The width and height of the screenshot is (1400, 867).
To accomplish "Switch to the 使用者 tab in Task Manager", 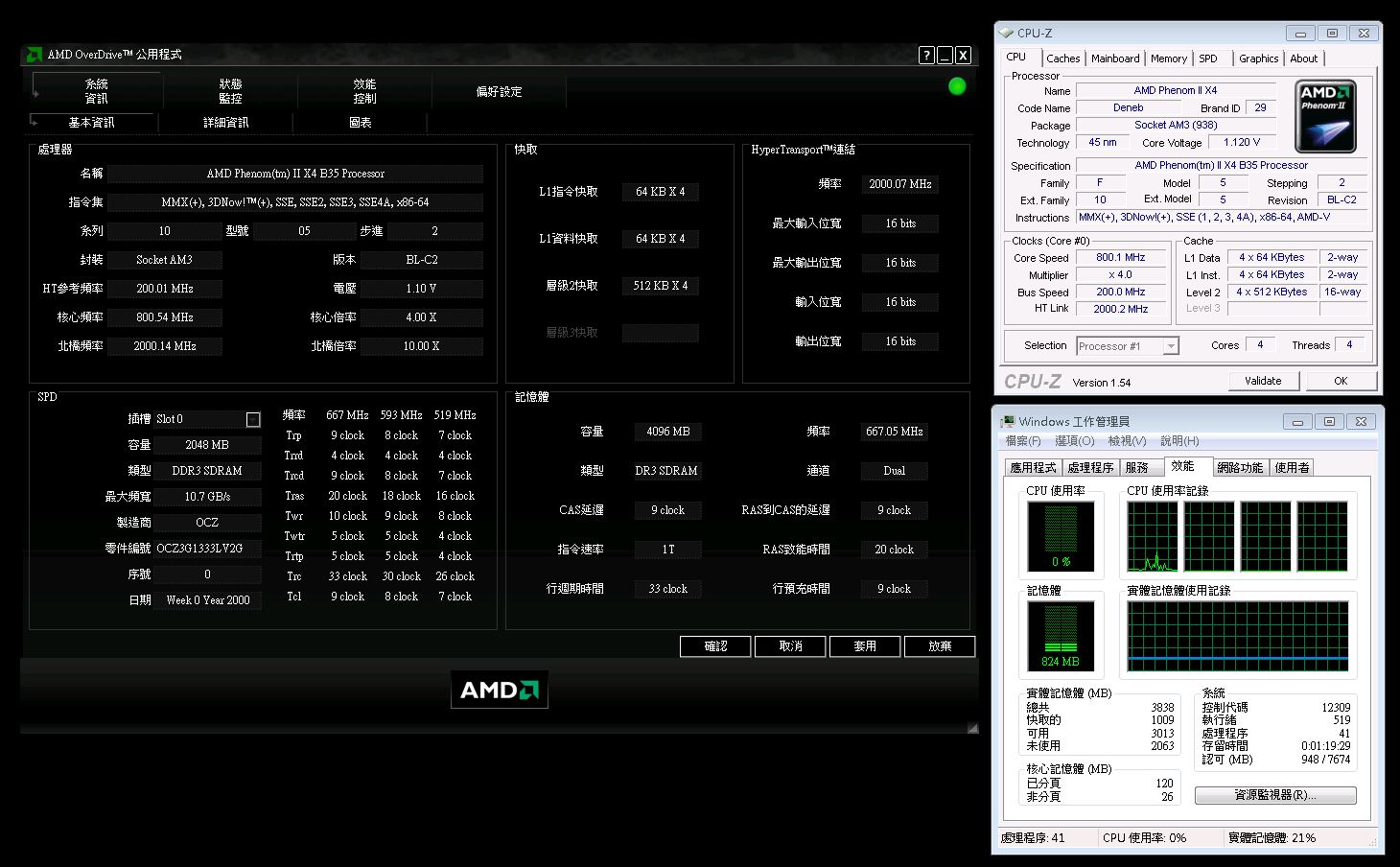I will (1292, 467).
